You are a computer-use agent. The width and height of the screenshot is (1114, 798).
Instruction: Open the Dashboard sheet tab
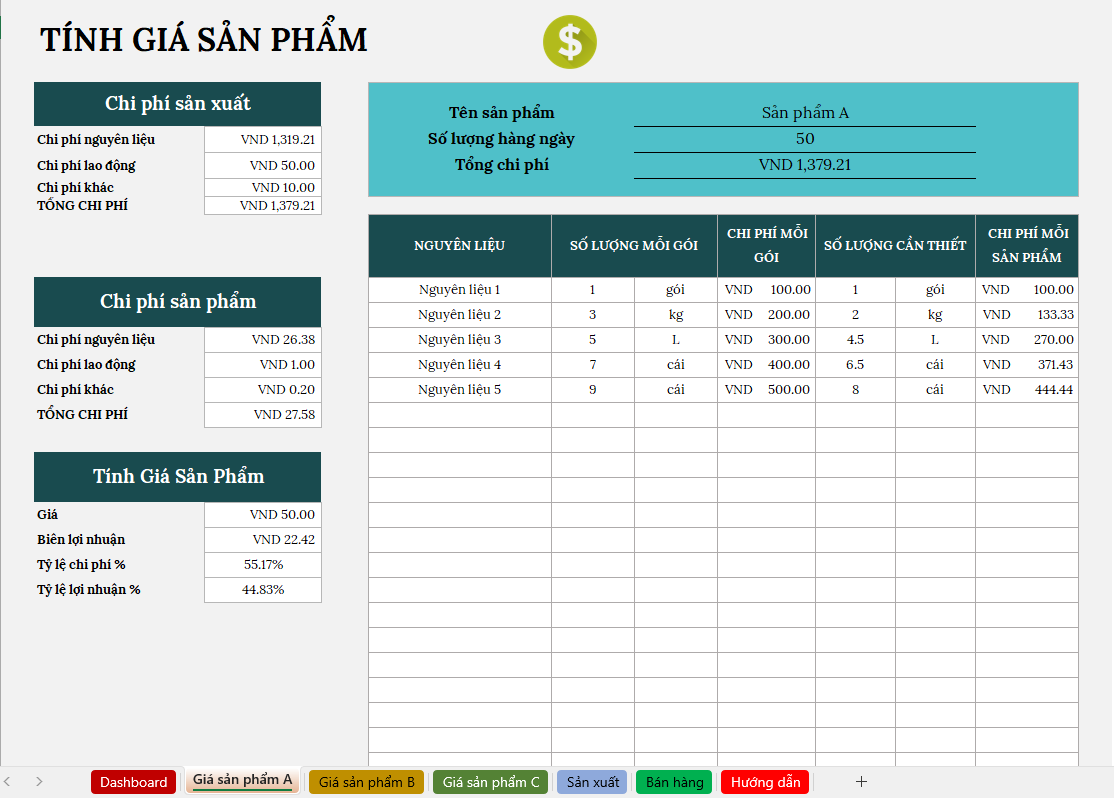click(133, 782)
